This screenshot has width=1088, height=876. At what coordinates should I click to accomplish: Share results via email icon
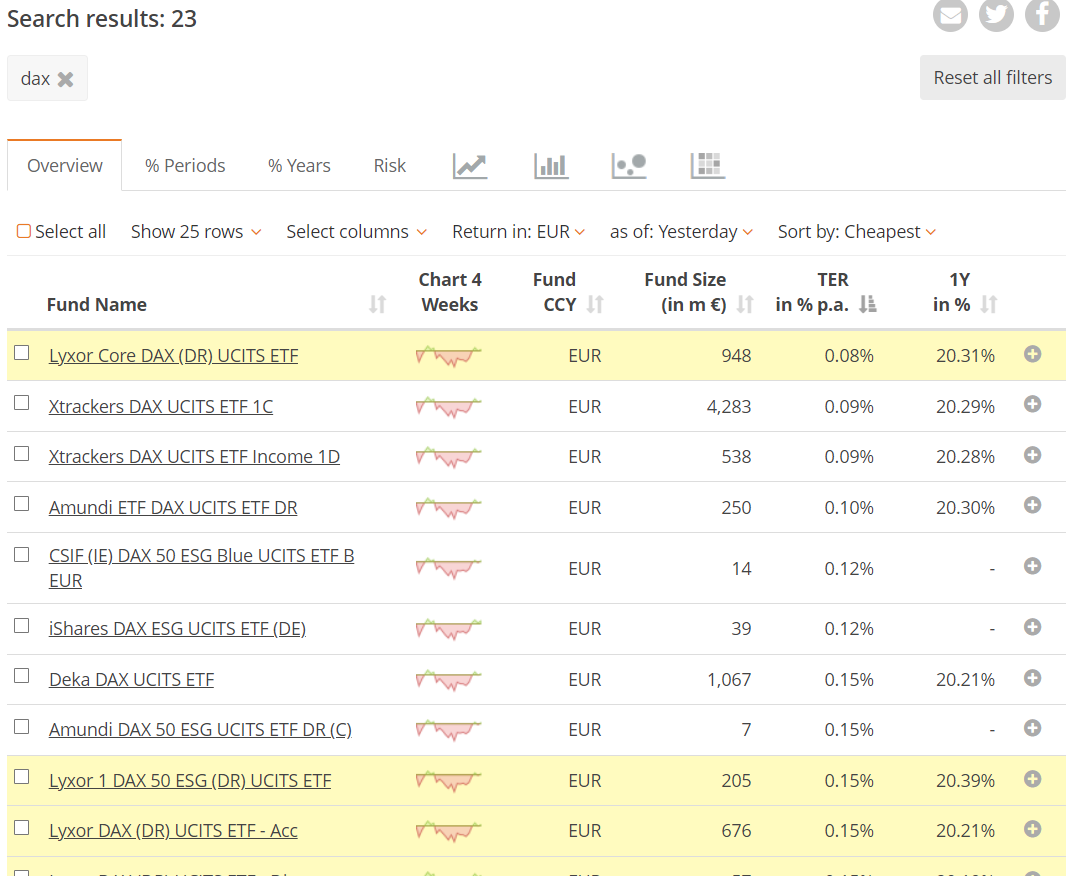(950, 15)
